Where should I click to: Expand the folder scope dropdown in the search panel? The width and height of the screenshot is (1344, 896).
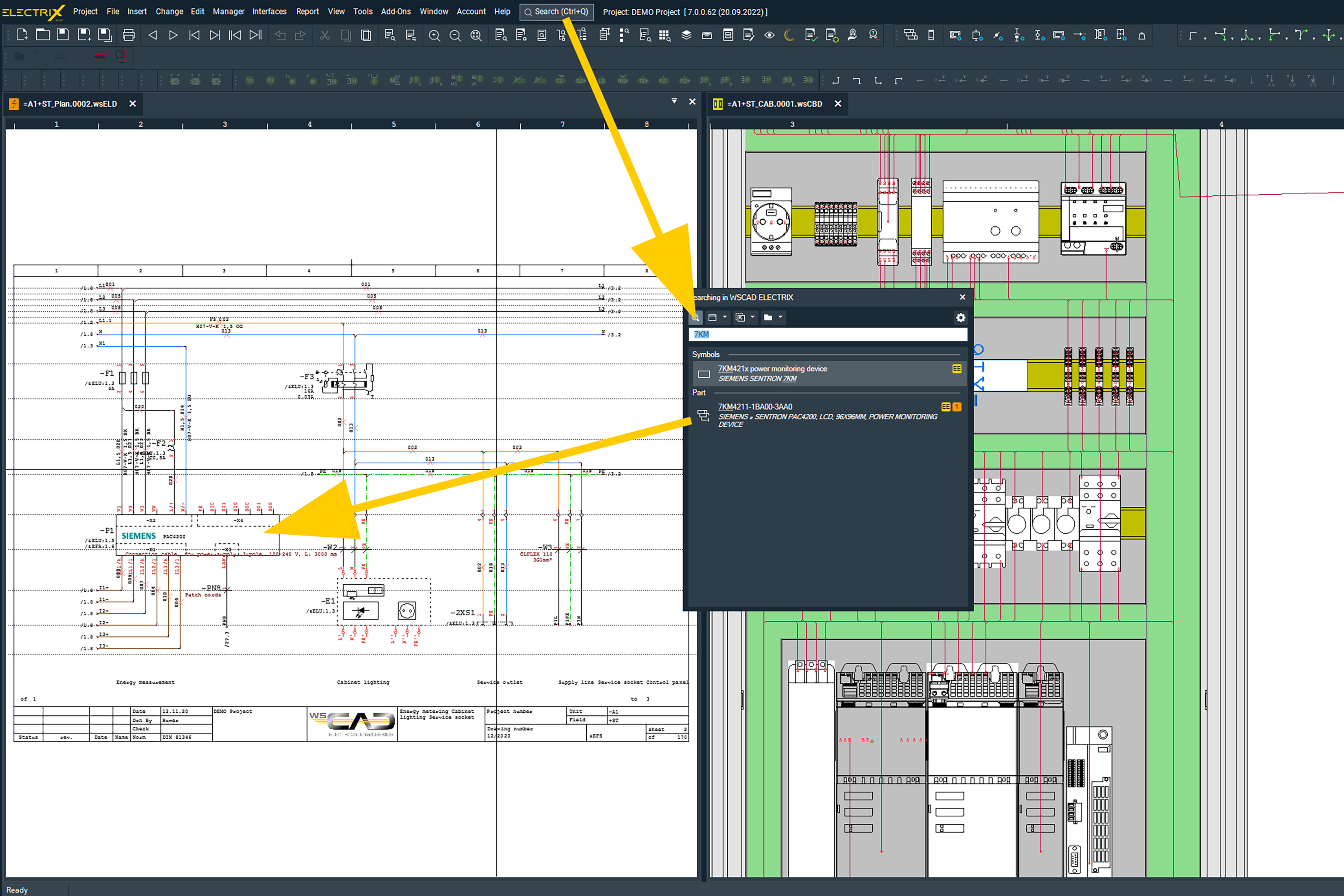(781, 318)
